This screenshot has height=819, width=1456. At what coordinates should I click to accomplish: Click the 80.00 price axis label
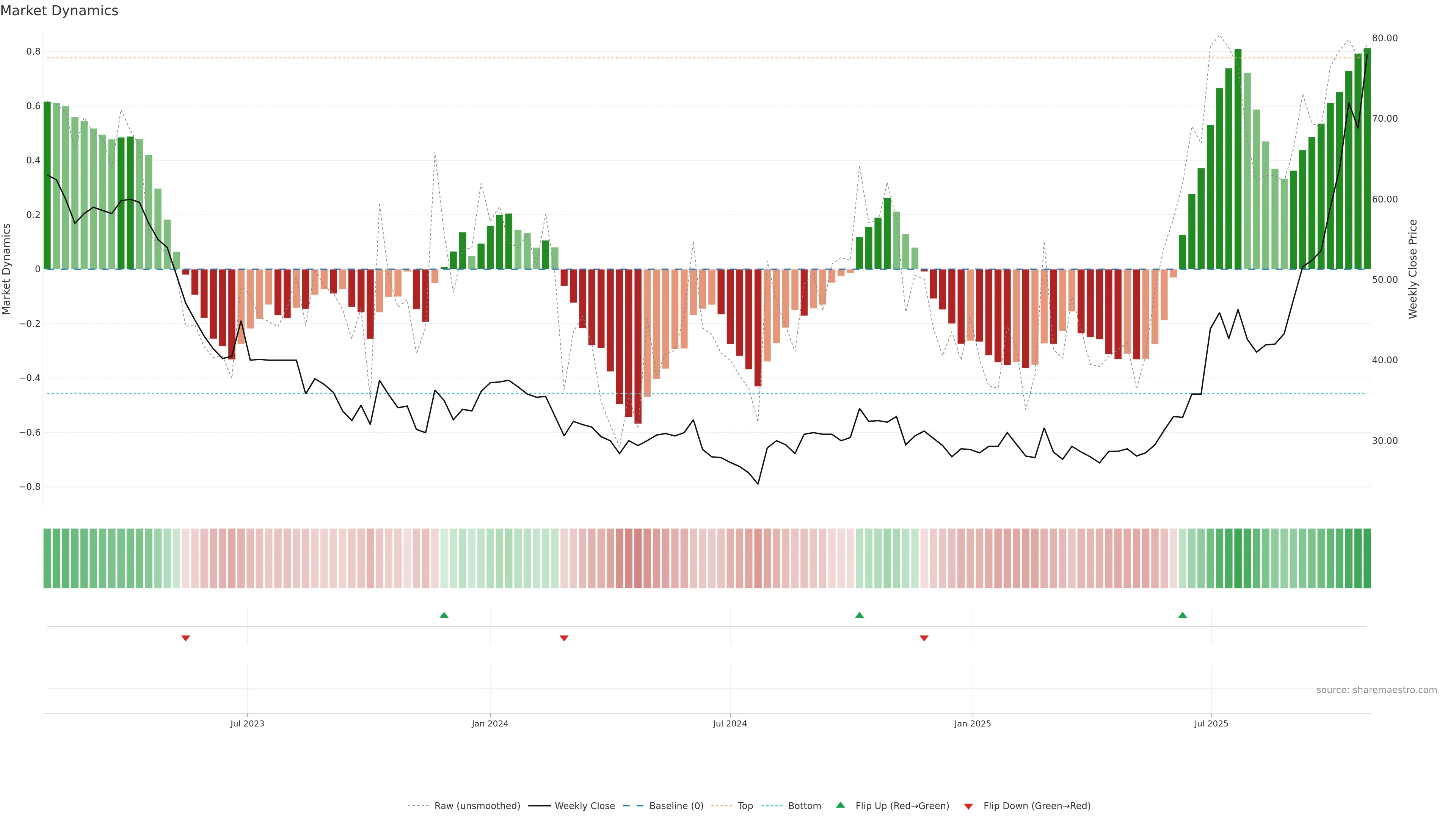coord(1384,38)
